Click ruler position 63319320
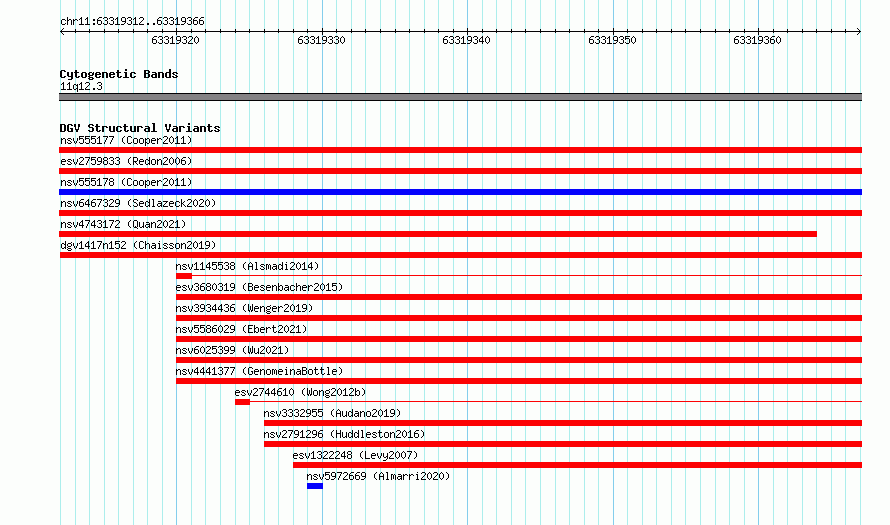890x525 pixels. 175,40
